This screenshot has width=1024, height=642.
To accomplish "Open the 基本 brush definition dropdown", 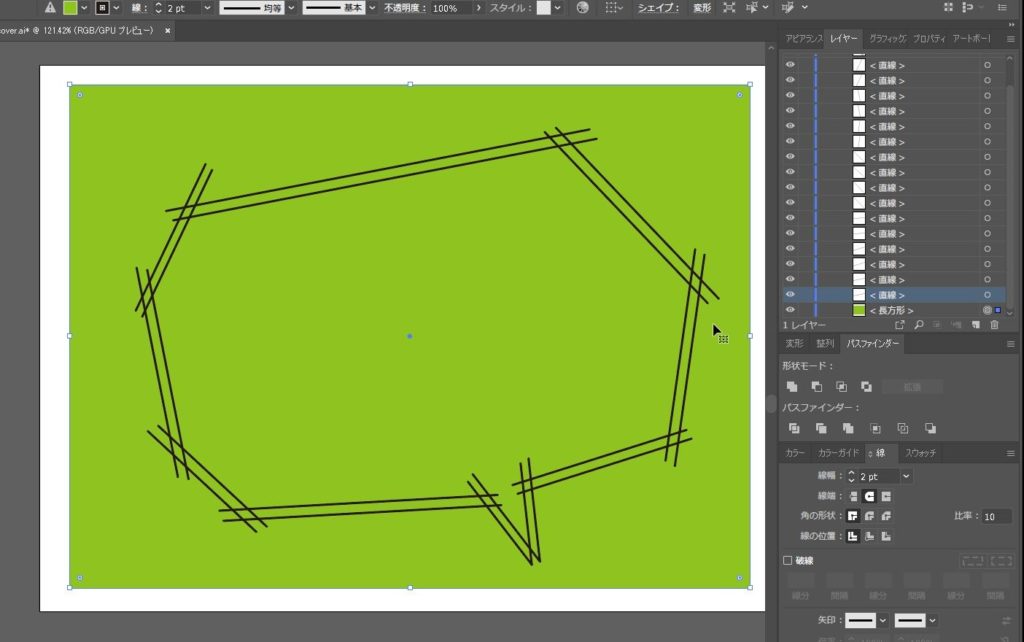I will (x=372, y=8).
